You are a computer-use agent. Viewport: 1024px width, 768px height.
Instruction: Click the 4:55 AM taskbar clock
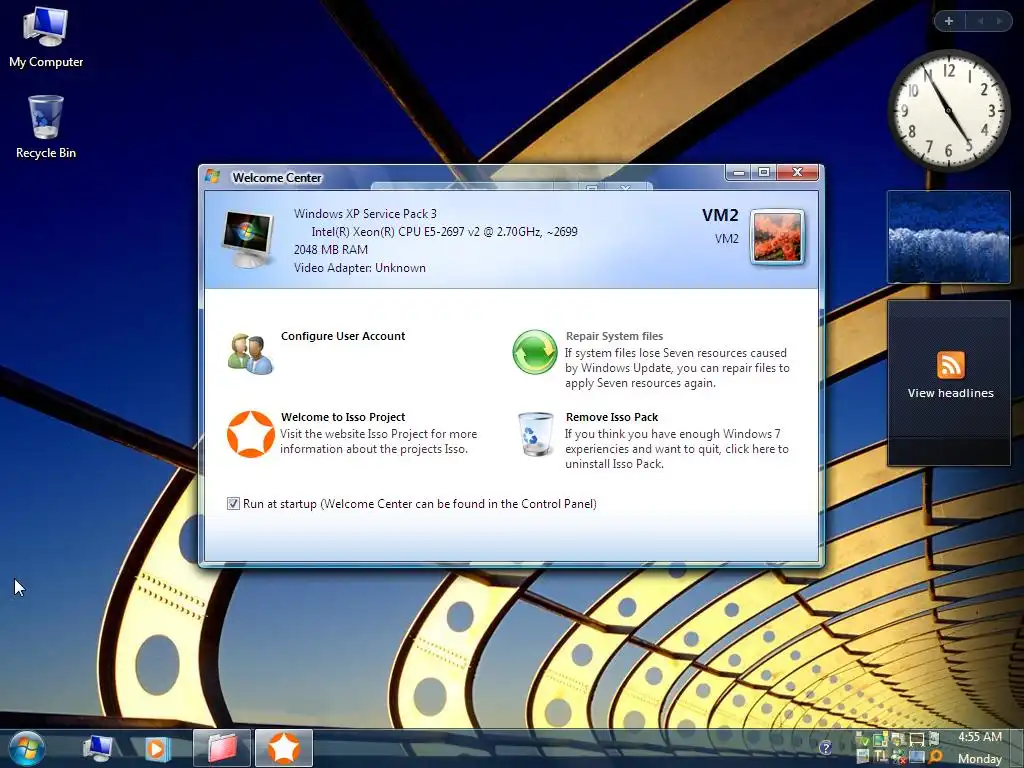pos(980,737)
